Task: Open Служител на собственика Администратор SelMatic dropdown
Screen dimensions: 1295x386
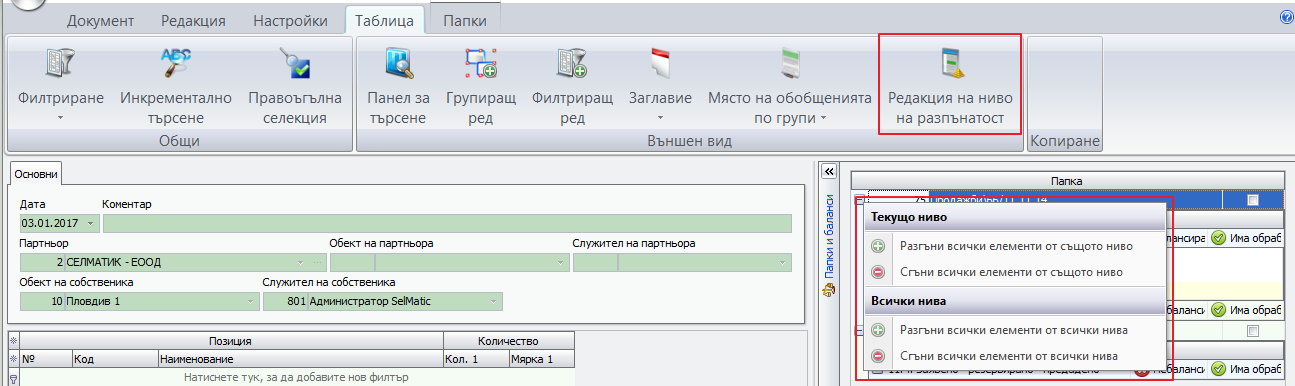Action: click(493, 301)
